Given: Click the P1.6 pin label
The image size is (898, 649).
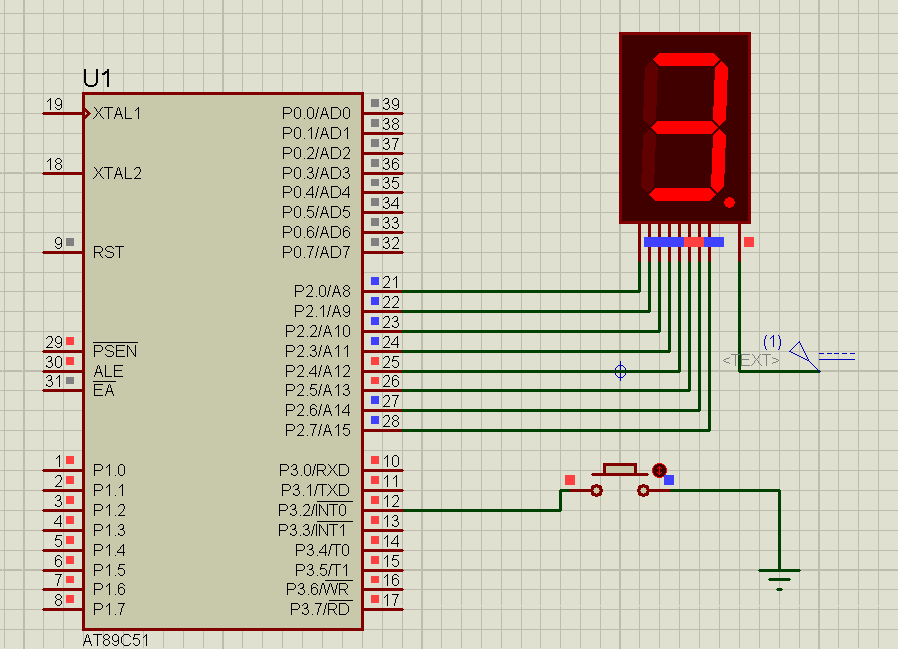Looking at the screenshot, I should pyautogui.click(x=109, y=589).
